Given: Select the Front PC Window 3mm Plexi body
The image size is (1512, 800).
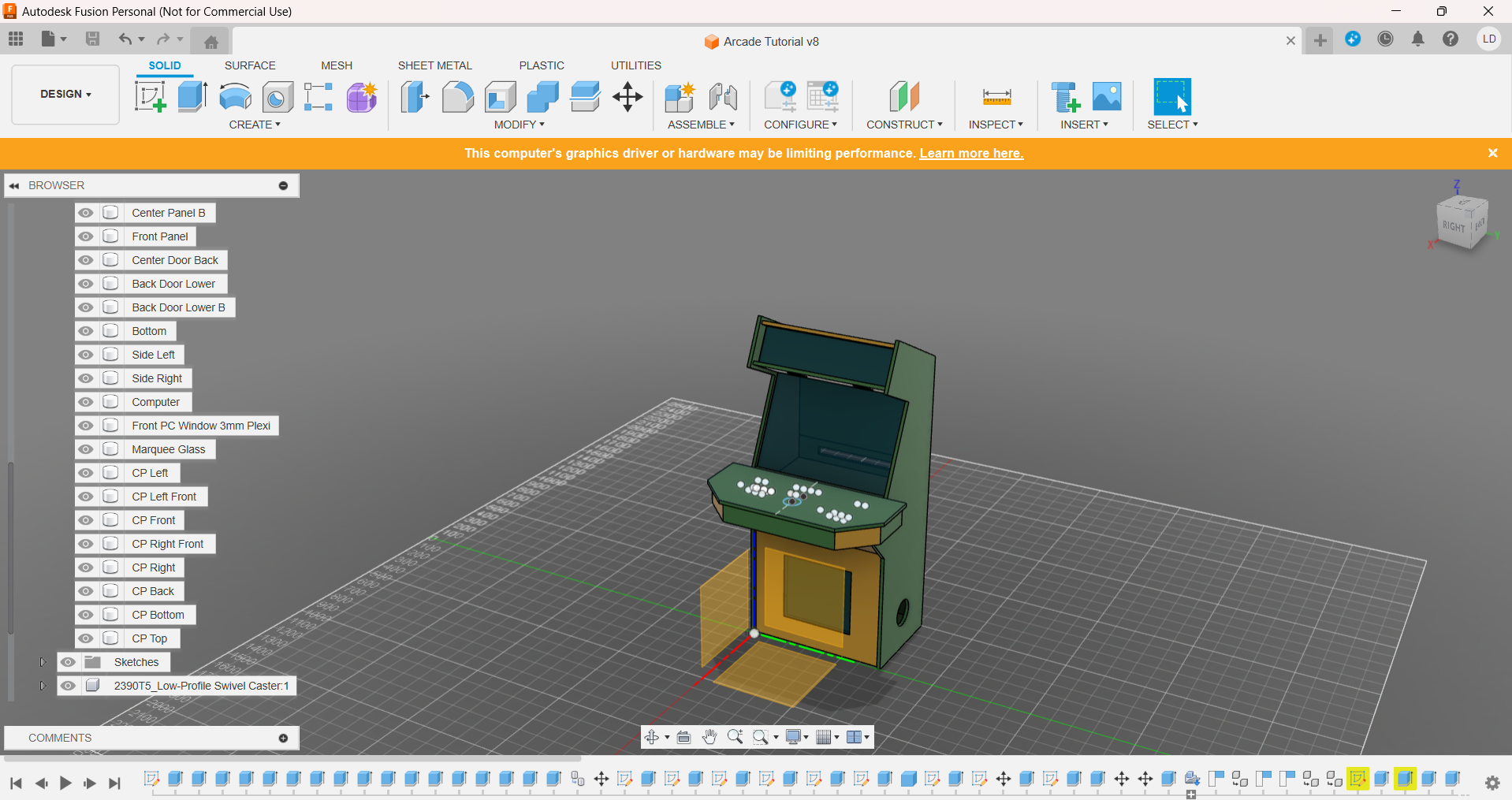Looking at the screenshot, I should click(x=201, y=426).
